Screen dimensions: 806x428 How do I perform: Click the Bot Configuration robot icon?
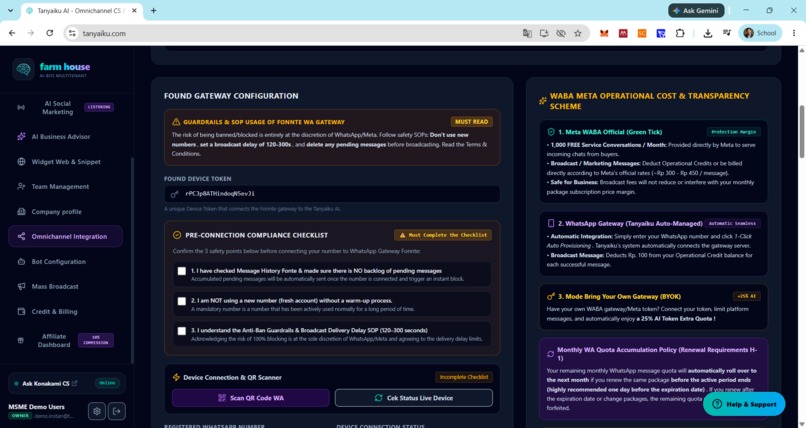click(21, 262)
